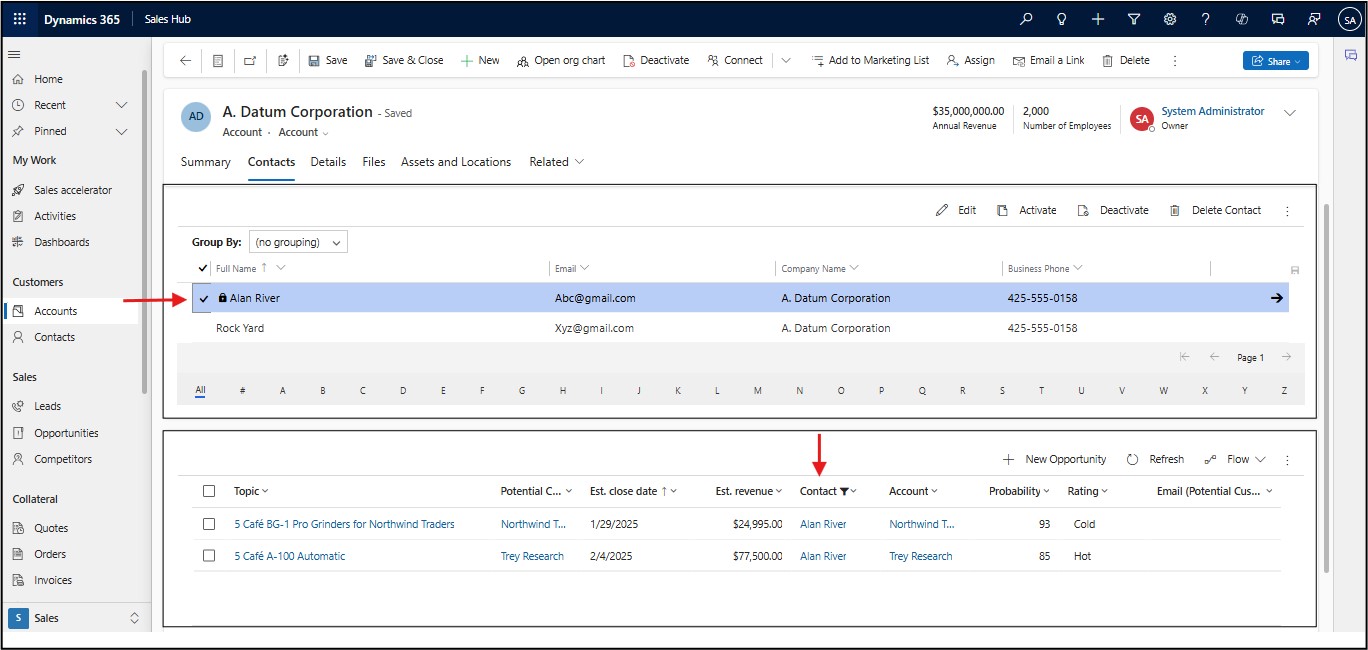
Task: Open the System Administrator owner link
Action: pyautogui.click(x=1213, y=111)
